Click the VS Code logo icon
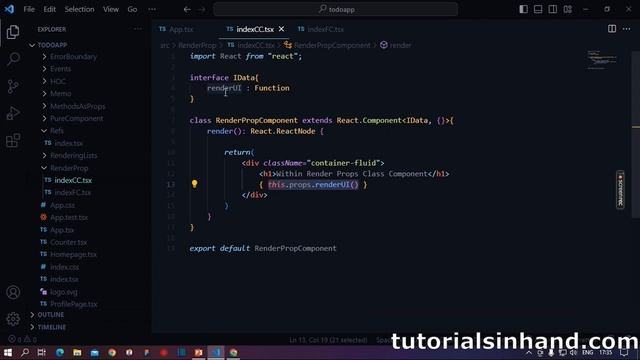This screenshot has width=640, height=360. pyautogui.click(x=9, y=9)
